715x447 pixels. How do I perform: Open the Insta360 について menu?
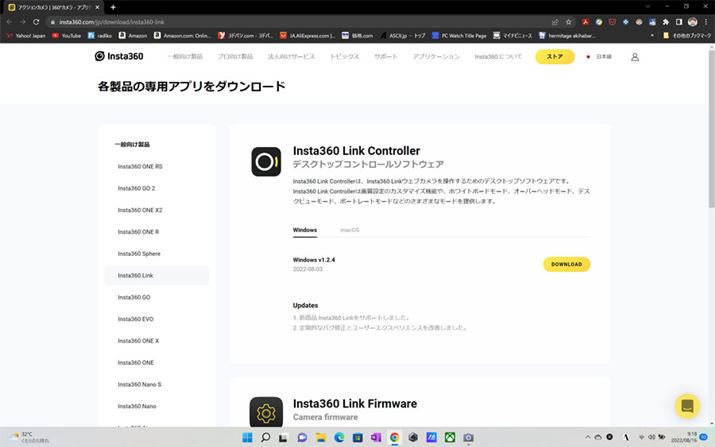point(498,57)
